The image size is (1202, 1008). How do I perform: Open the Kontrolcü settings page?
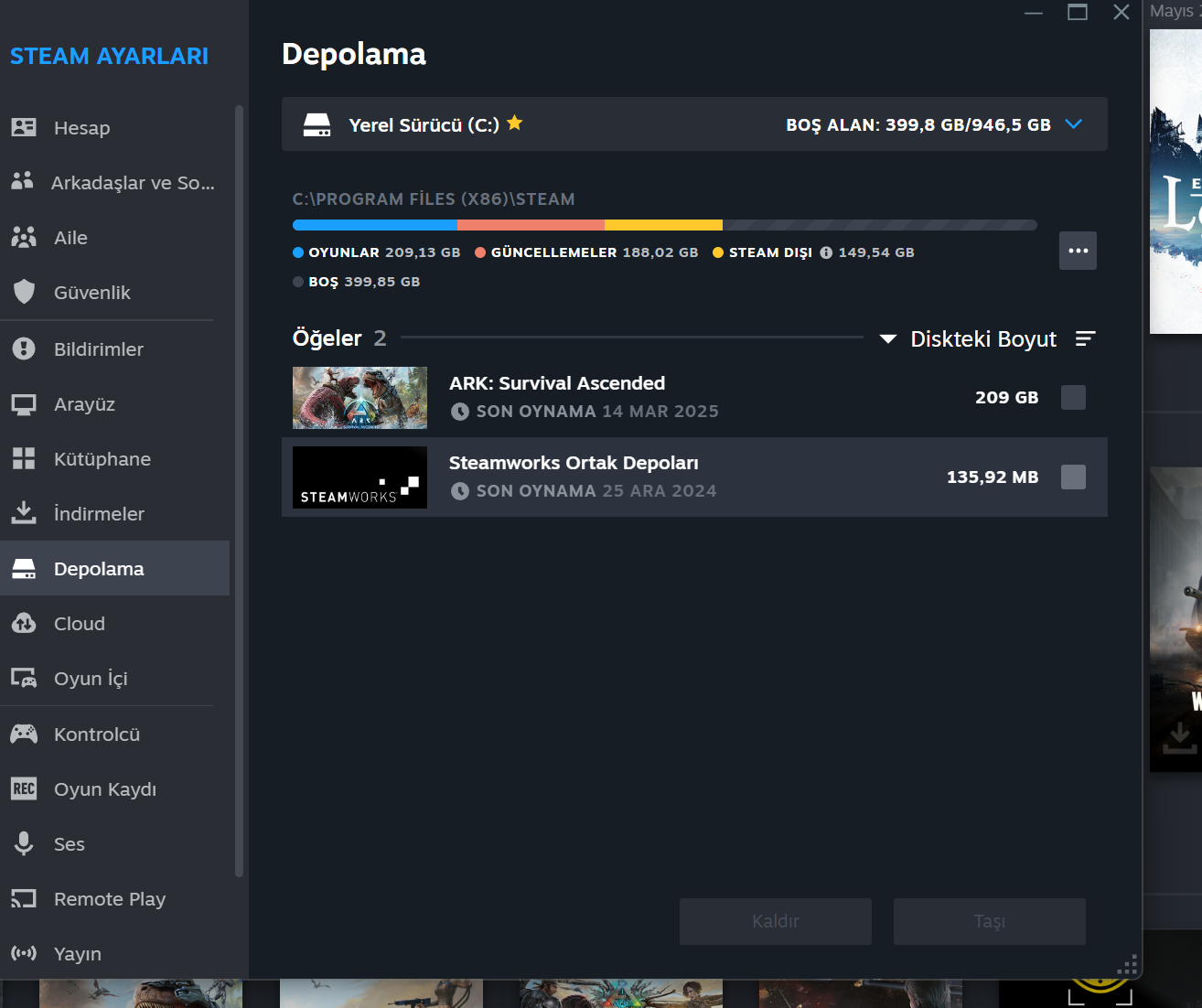point(115,735)
